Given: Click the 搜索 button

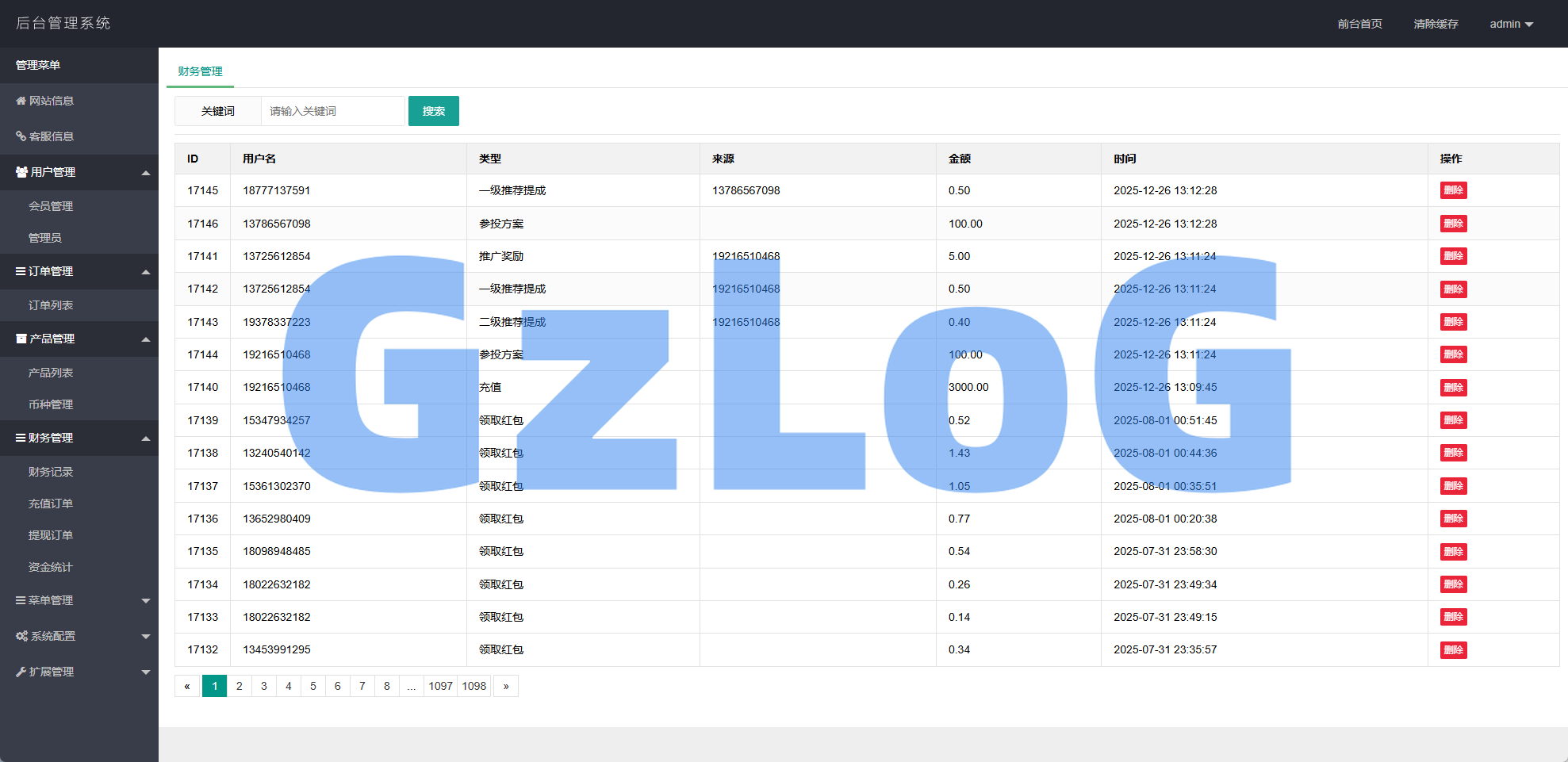Looking at the screenshot, I should coord(433,111).
